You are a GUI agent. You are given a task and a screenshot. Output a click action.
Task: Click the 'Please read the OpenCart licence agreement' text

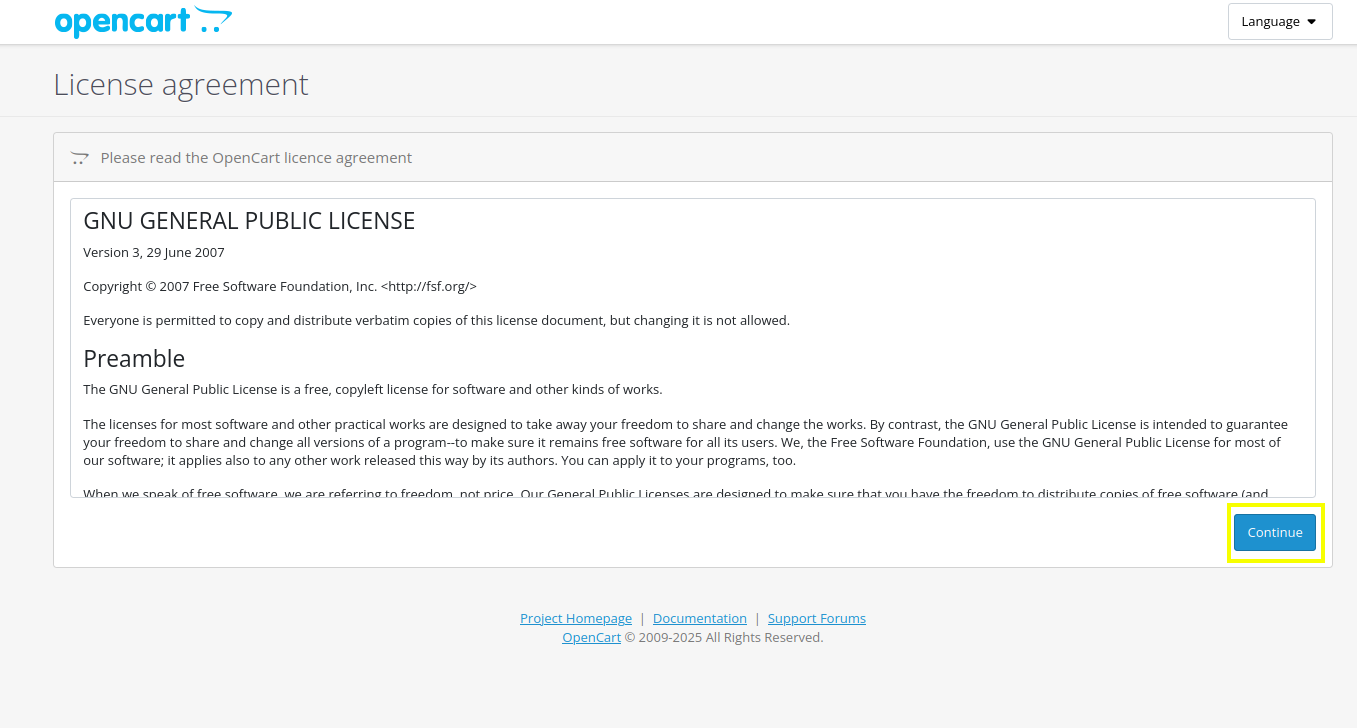(x=256, y=158)
